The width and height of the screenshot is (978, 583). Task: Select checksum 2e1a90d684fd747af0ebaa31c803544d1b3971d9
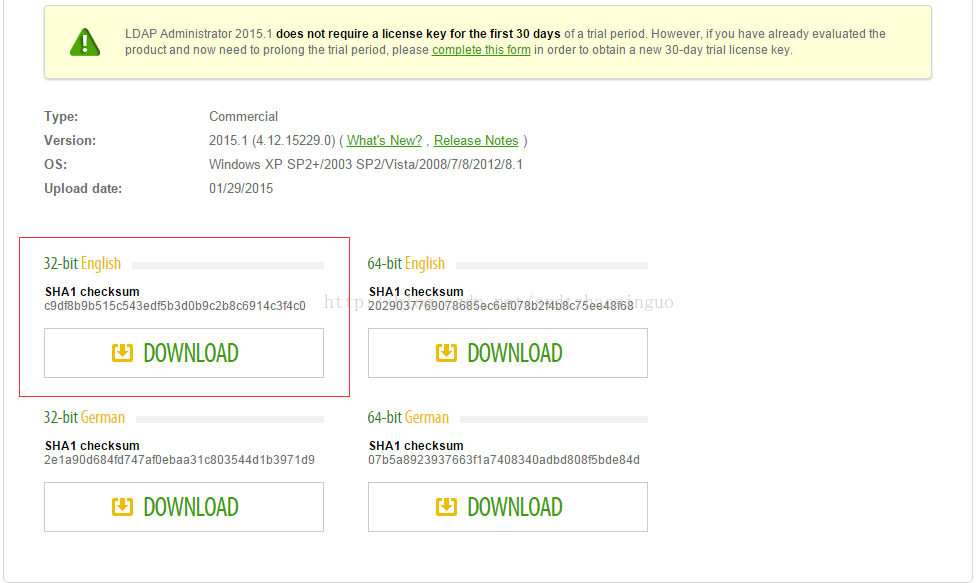[179, 460]
